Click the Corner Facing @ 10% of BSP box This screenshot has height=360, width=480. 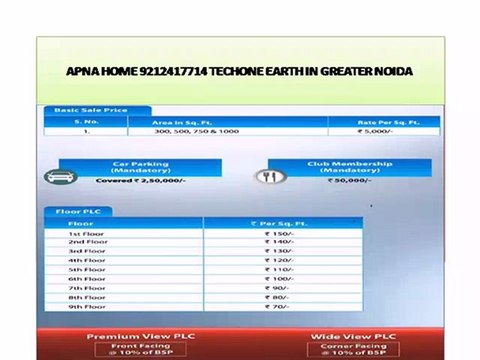coord(353,349)
